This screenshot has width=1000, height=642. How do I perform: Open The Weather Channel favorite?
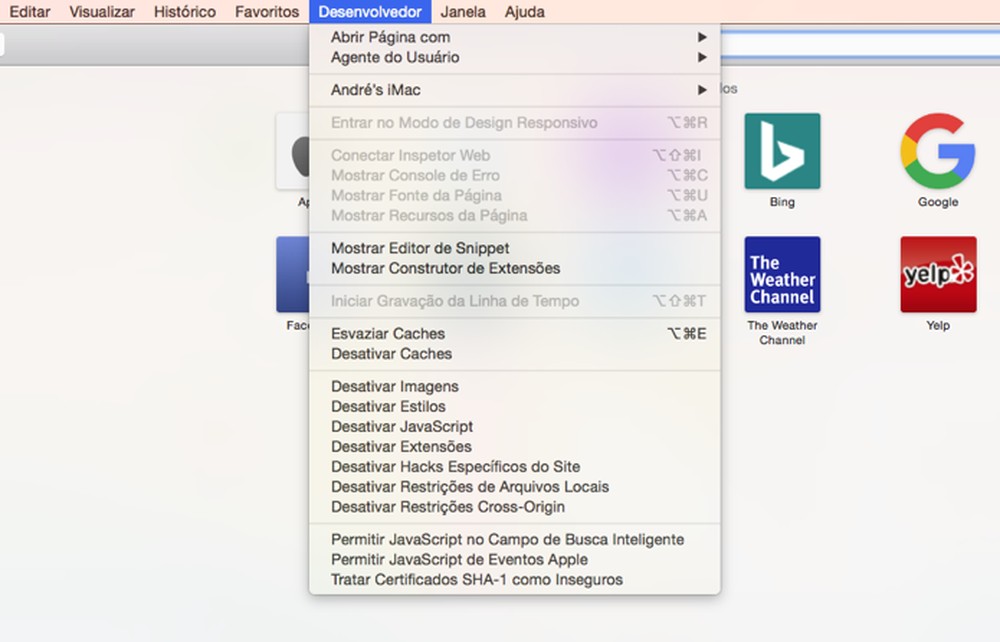782,275
